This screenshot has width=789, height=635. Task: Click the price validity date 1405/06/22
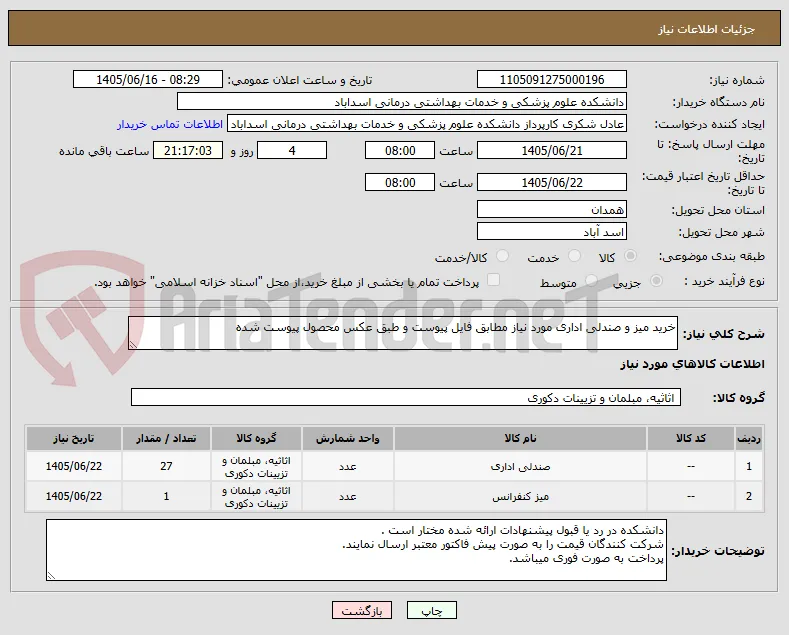point(552,182)
